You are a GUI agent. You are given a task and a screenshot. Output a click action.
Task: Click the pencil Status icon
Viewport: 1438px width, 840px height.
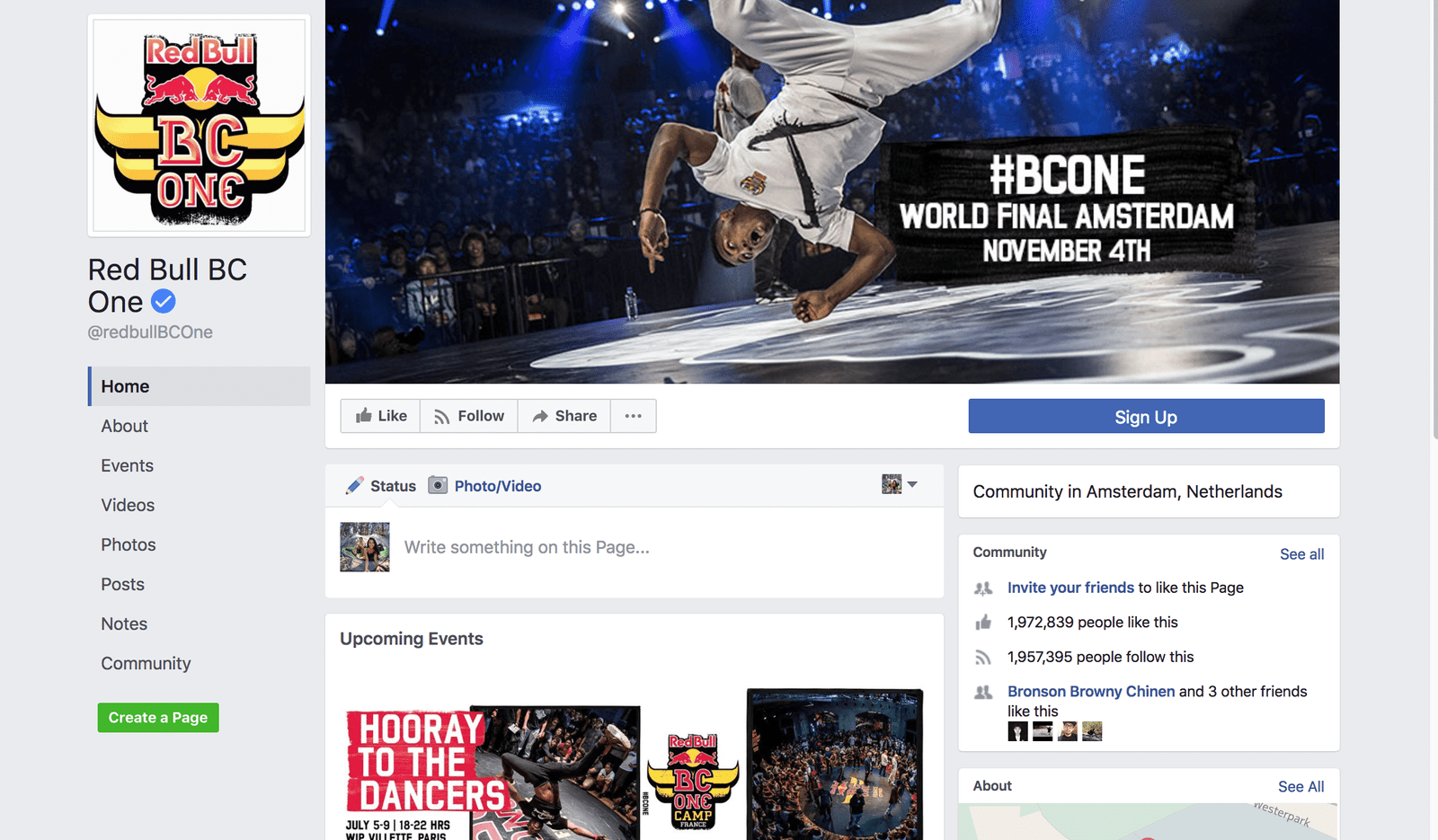pyautogui.click(x=355, y=485)
